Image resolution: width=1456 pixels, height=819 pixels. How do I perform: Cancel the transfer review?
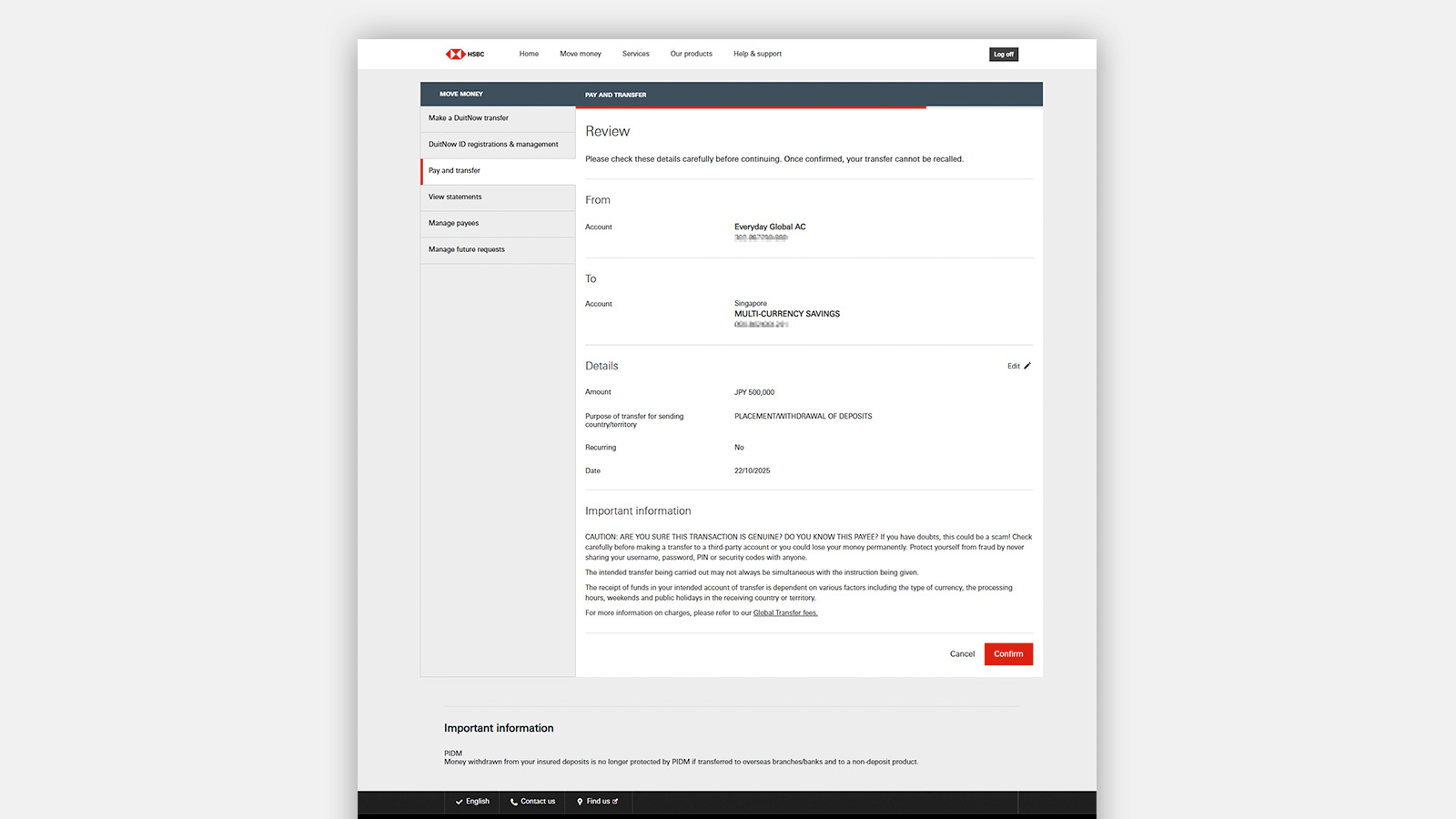click(x=962, y=654)
